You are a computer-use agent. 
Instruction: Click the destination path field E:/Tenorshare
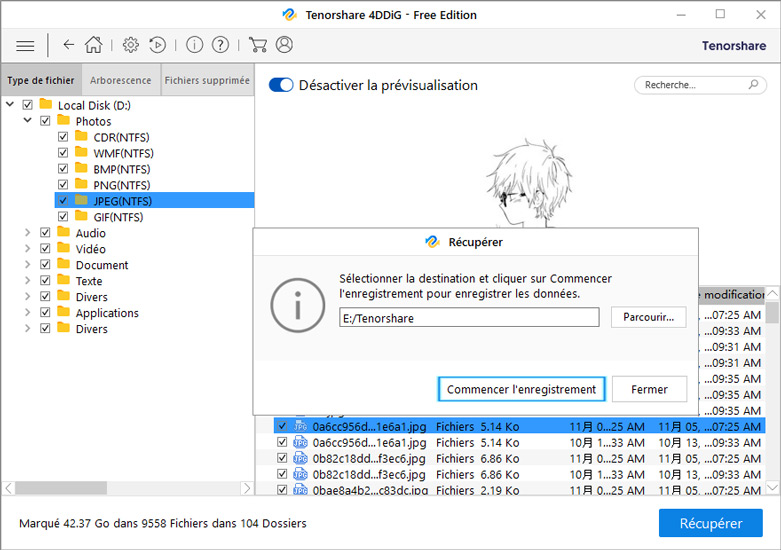469,317
